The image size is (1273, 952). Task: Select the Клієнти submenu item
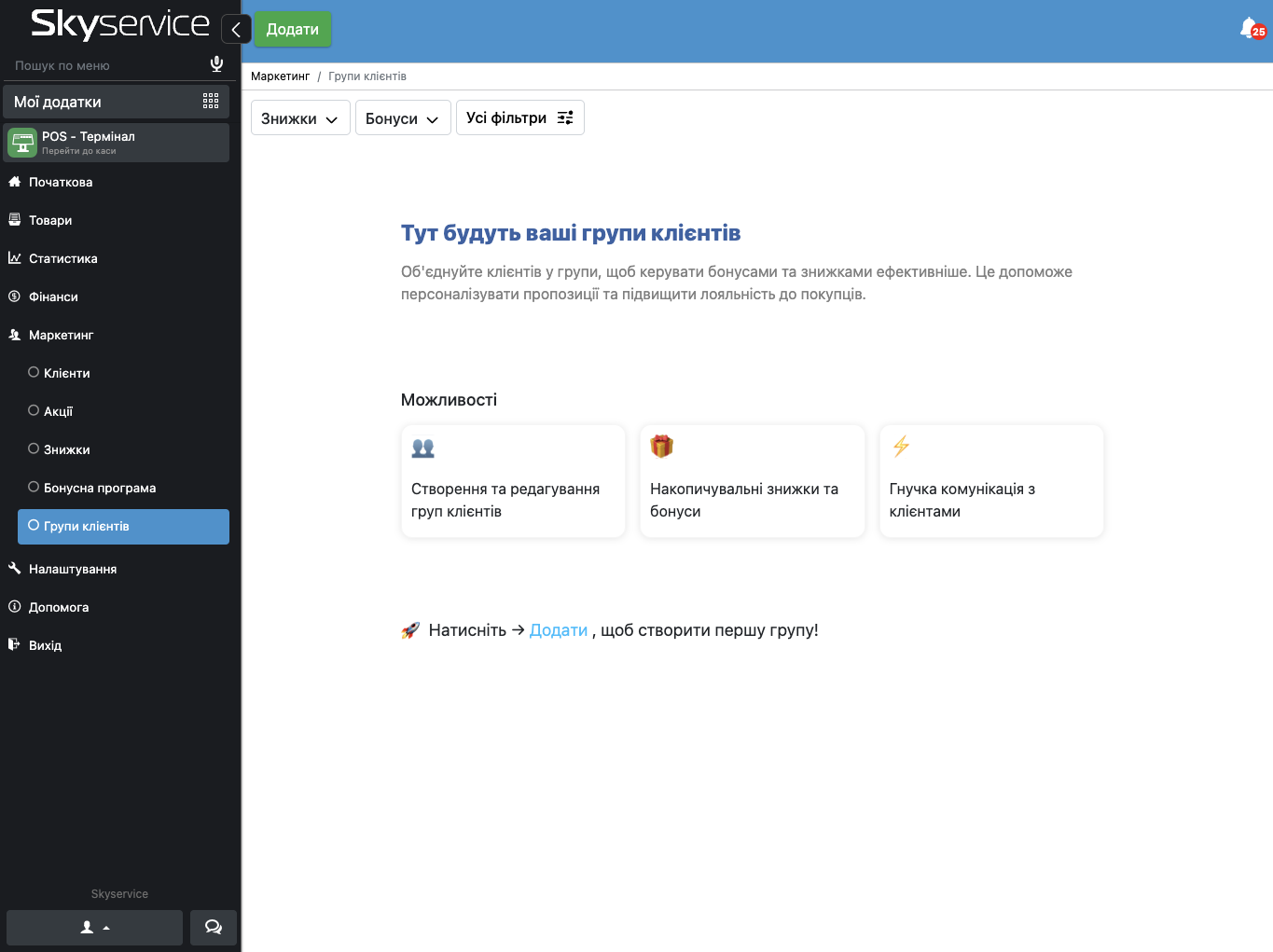pos(67,373)
